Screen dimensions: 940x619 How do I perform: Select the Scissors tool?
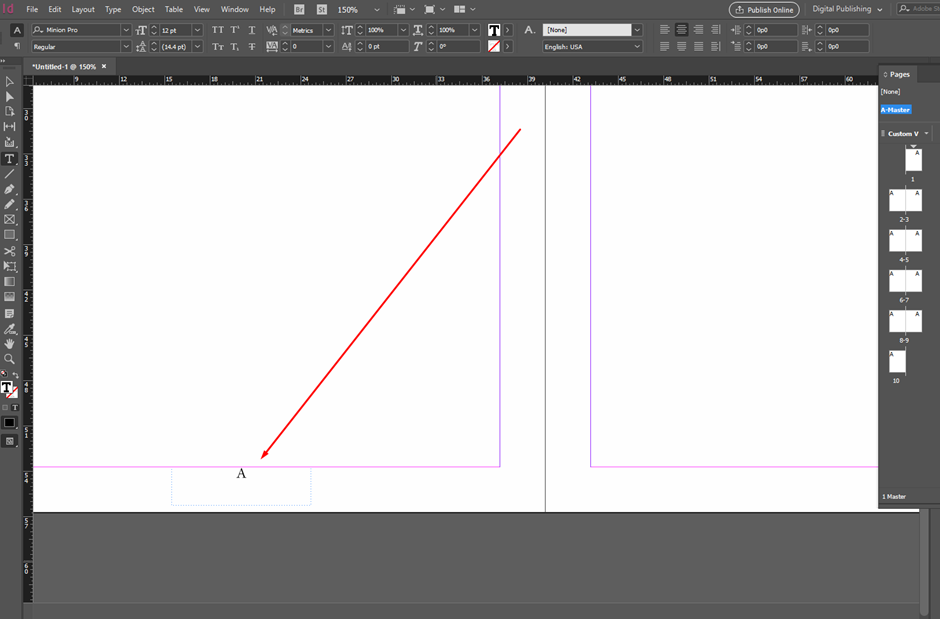9,251
